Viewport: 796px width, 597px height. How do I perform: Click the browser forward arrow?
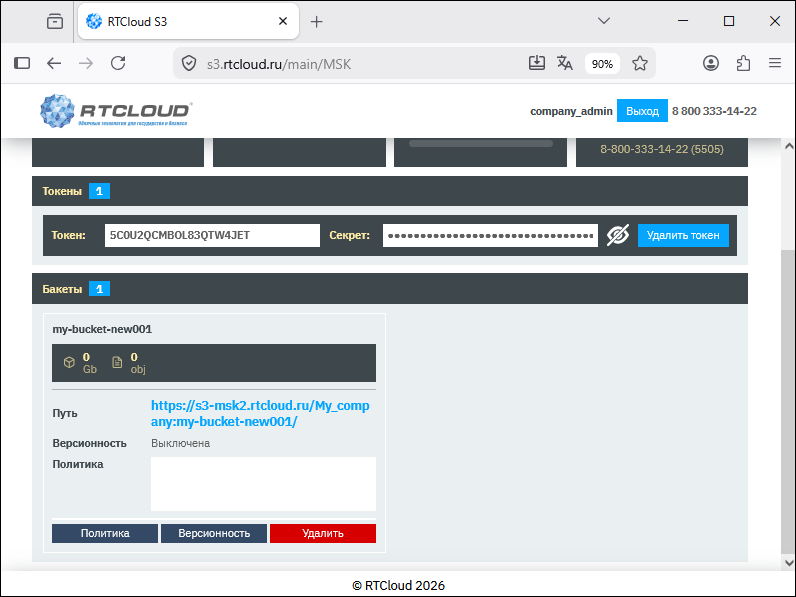(x=86, y=63)
